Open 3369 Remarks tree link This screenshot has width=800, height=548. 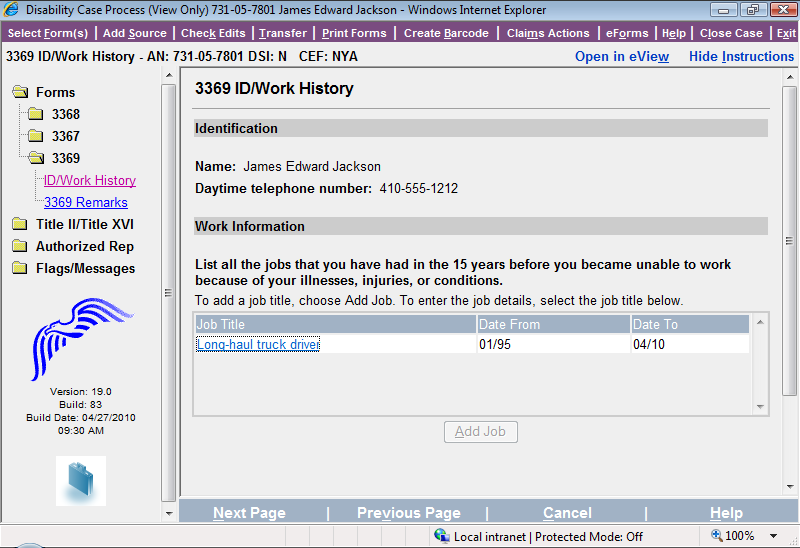point(86,202)
